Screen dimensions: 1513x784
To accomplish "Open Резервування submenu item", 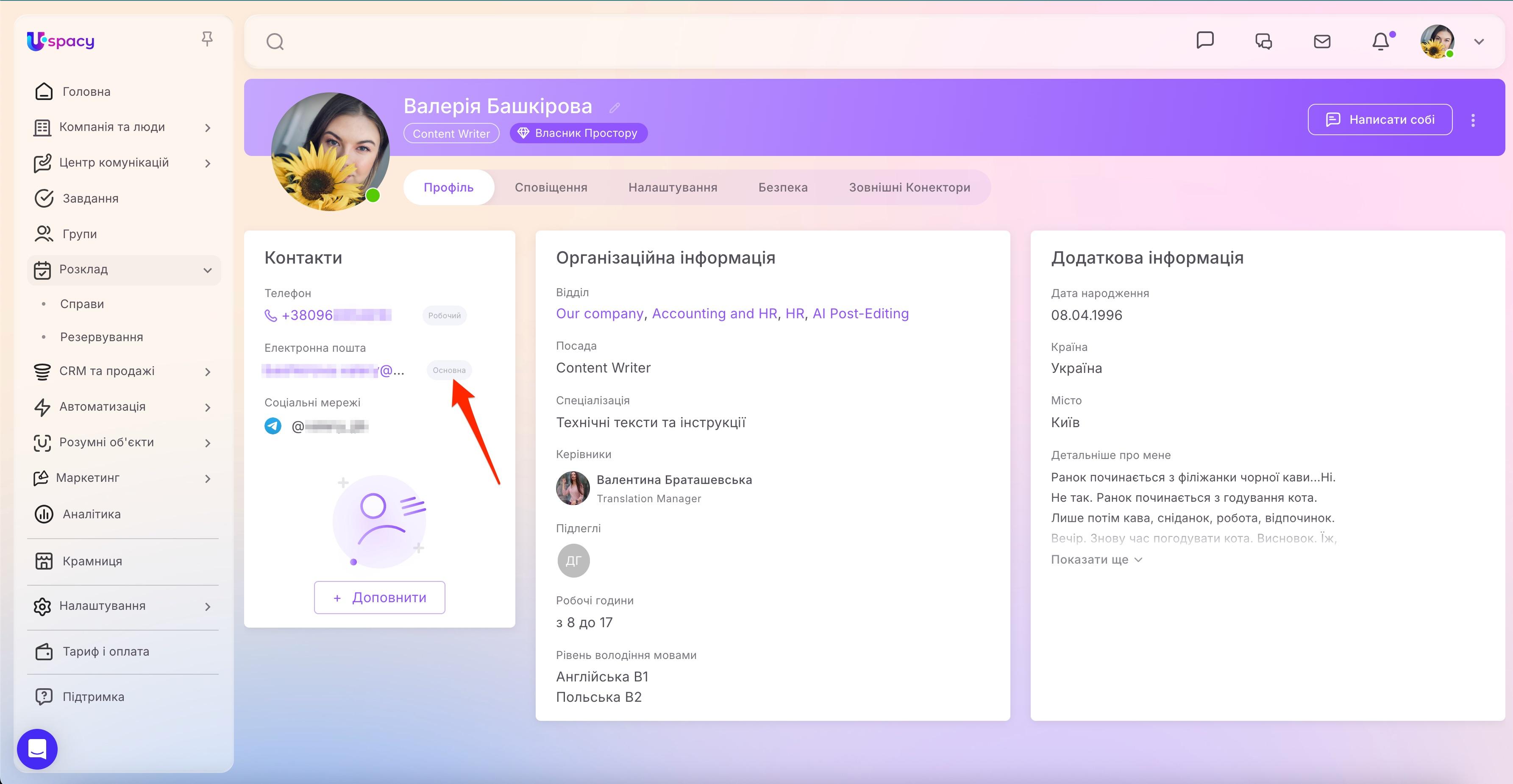I will (x=102, y=337).
